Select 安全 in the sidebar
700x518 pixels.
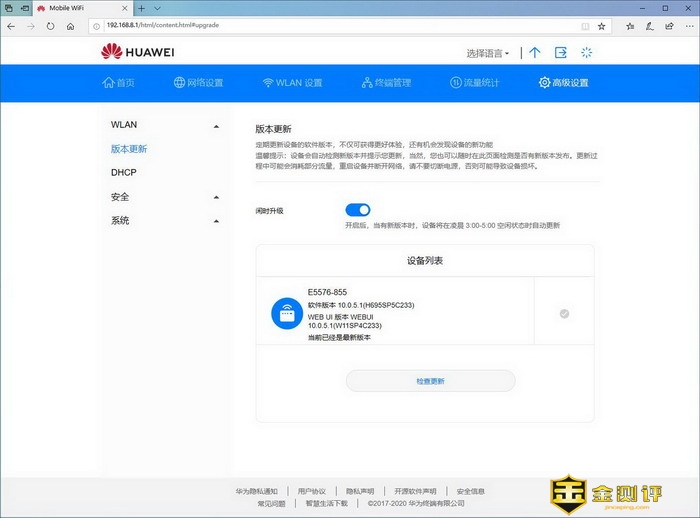[120, 196]
